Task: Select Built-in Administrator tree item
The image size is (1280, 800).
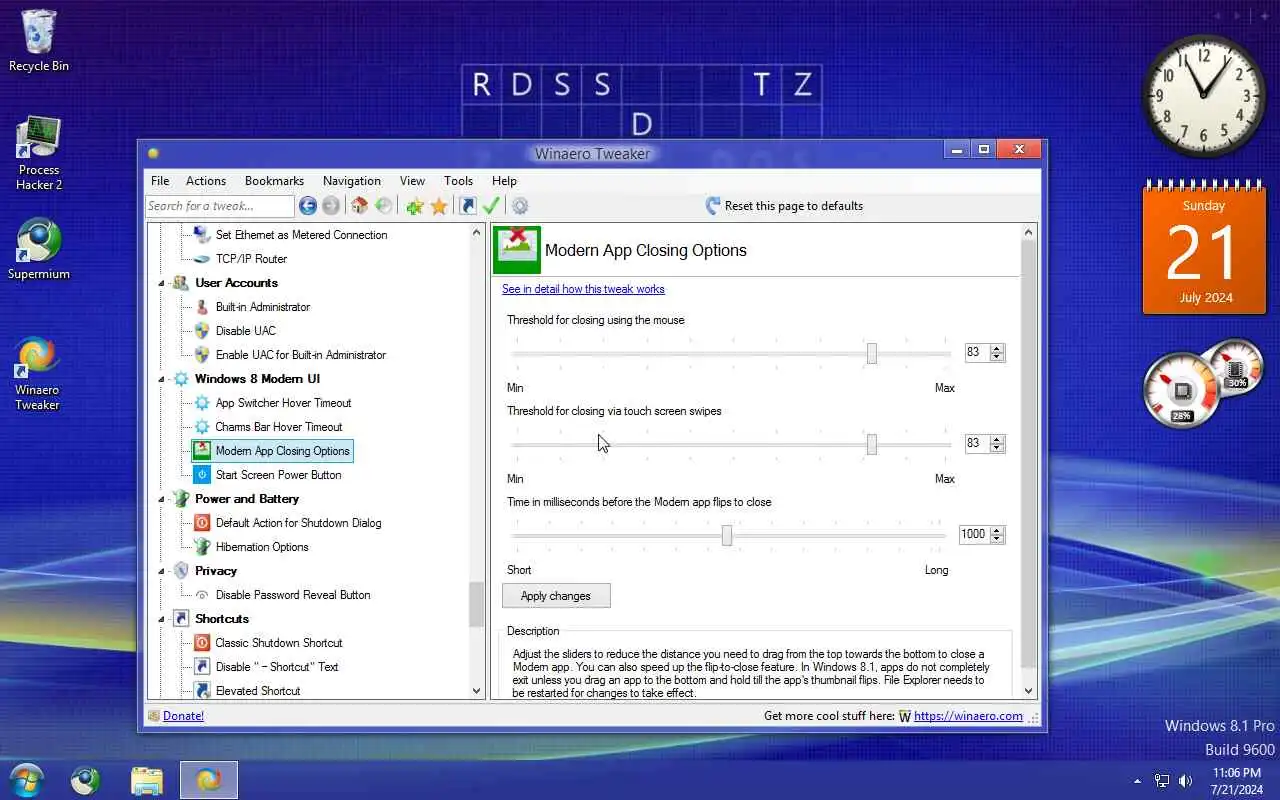Action: pyautogui.click(x=263, y=307)
